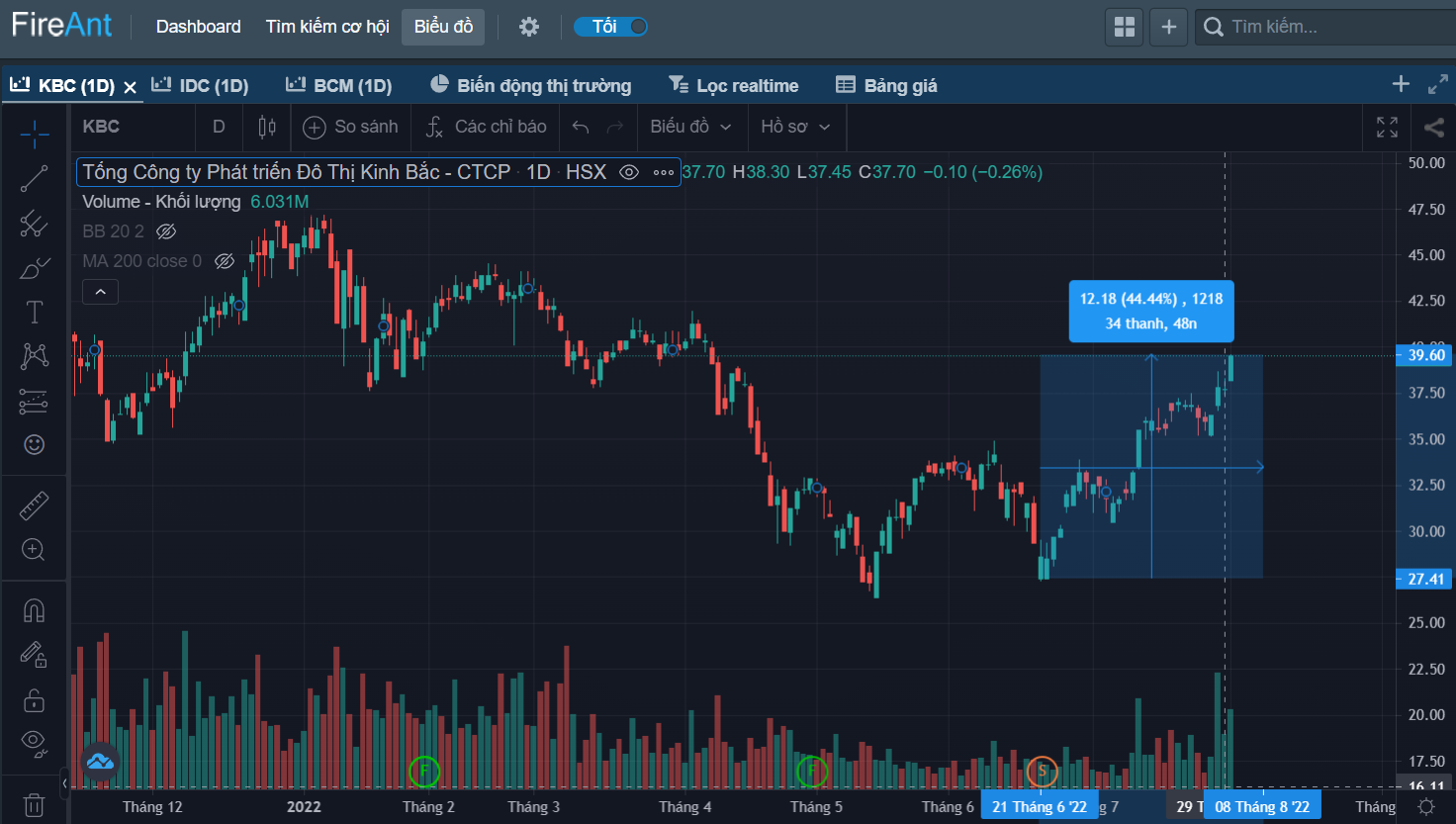The width and height of the screenshot is (1456, 824).
Task: Open the Các chỉ báo indicators dialog
Action: tap(487, 127)
